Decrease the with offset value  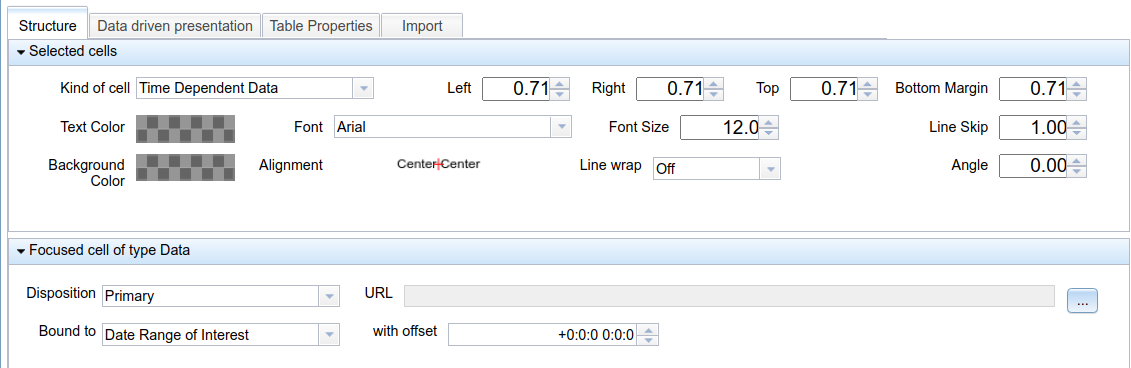(x=649, y=341)
